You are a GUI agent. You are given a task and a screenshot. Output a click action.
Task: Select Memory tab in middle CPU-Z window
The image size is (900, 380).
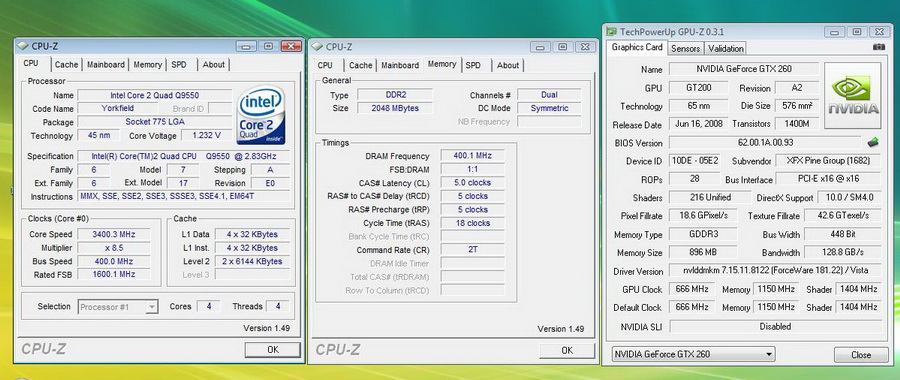pyautogui.click(x=442, y=64)
